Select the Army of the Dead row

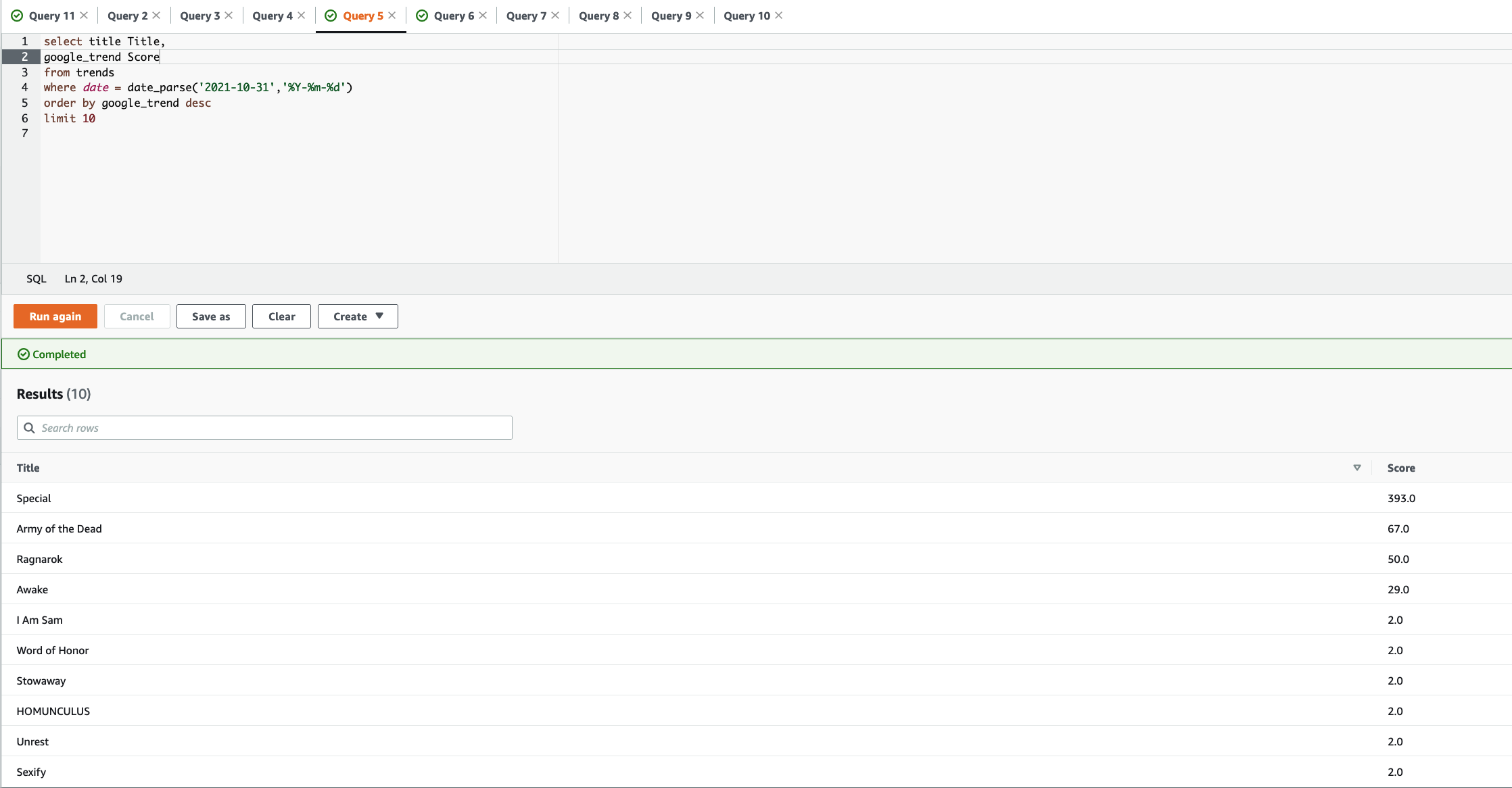[60, 528]
